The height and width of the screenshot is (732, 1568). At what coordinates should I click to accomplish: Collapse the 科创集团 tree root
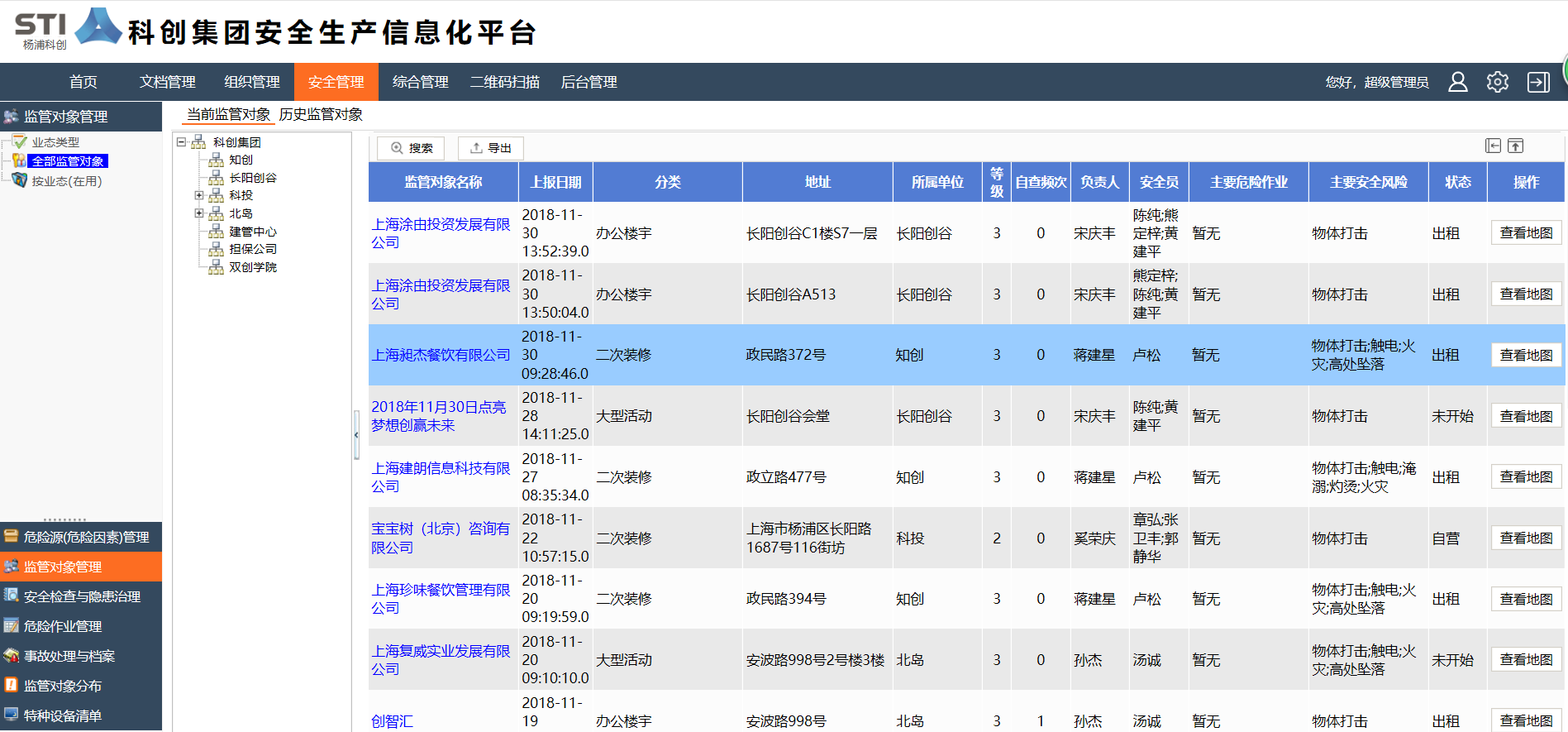click(x=181, y=142)
